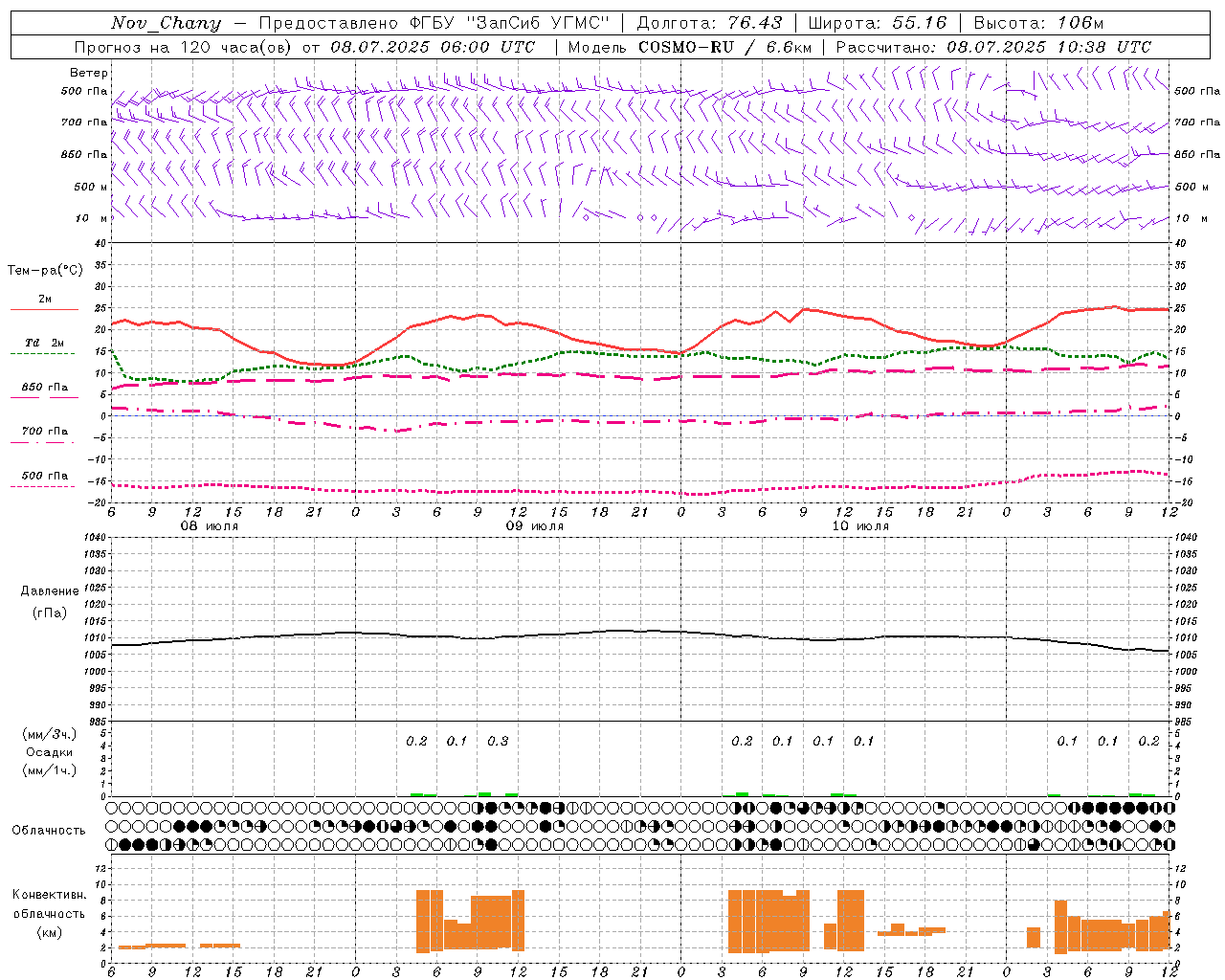Click the 'Рассчитано: 08.07.2025 10:38 UTC' text
Screen dimensions: 1225x980
(x=993, y=47)
